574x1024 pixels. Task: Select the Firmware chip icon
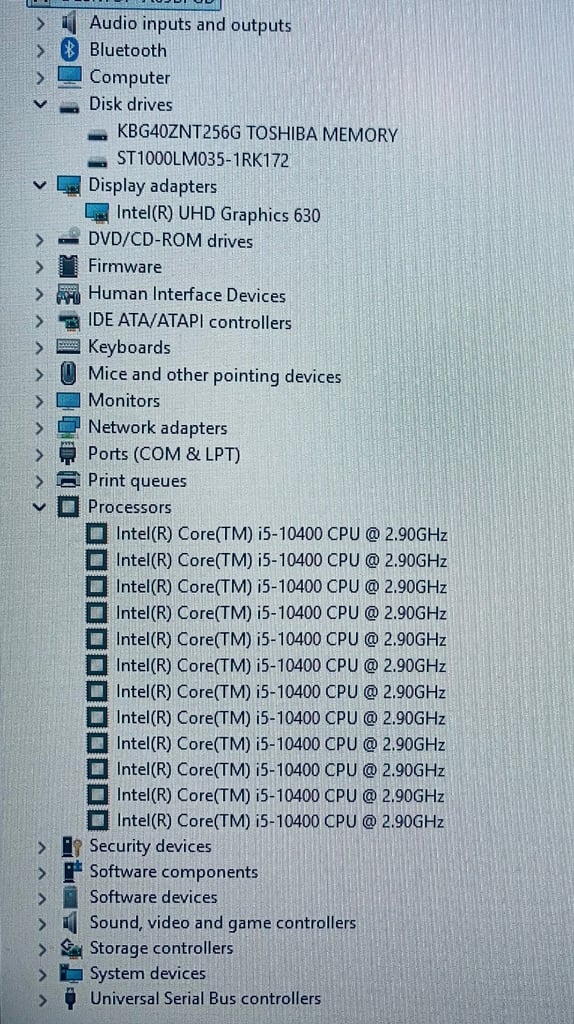[68, 266]
